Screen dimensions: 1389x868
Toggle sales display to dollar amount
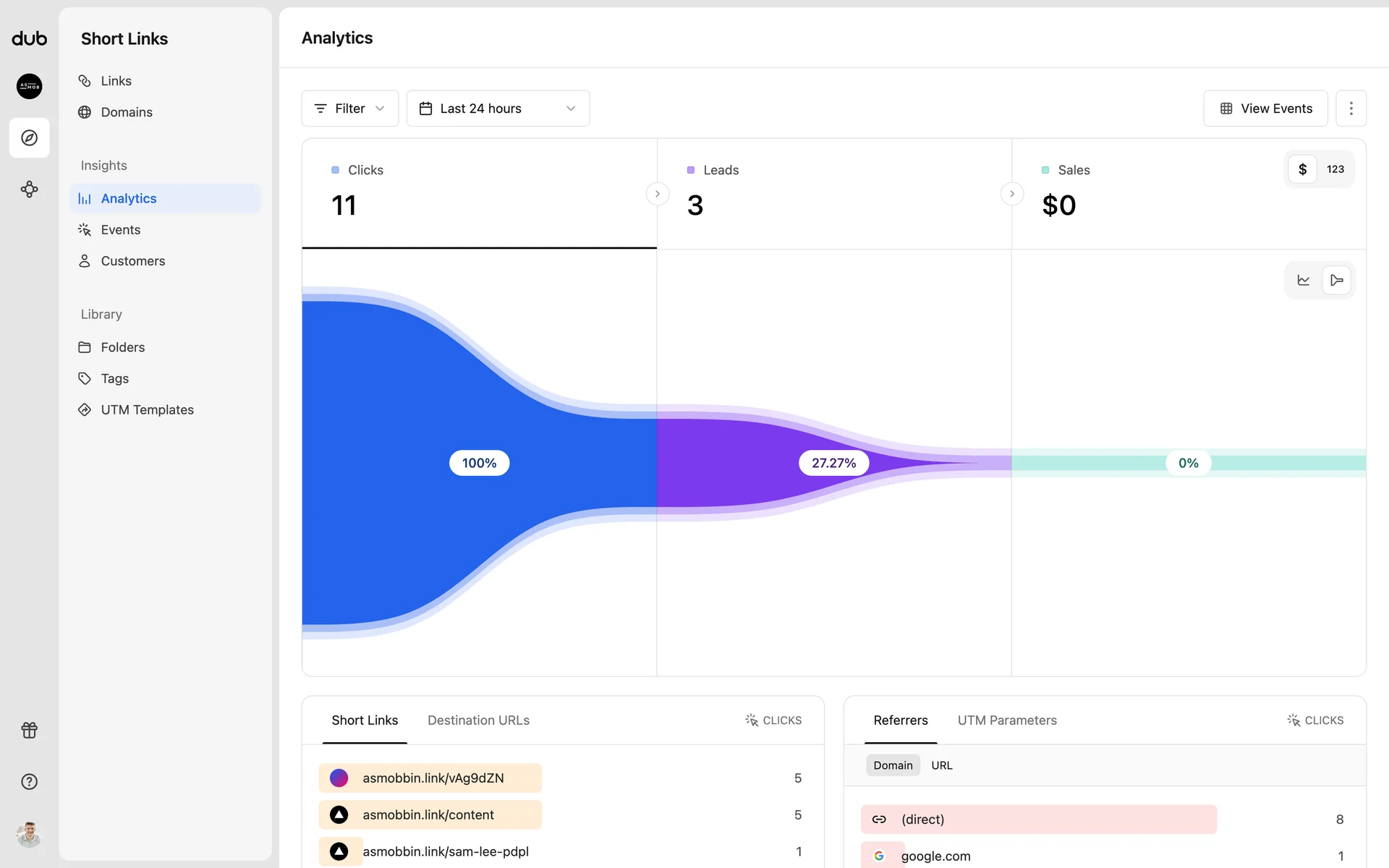1302,169
